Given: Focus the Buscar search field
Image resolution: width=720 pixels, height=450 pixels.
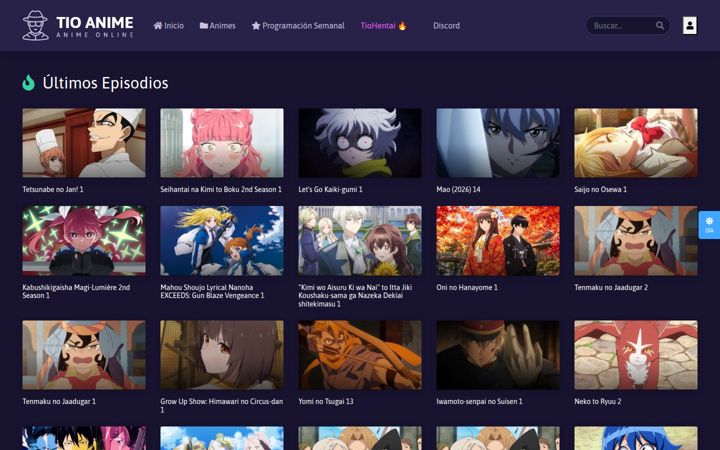Looking at the screenshot, I should point(623,26).
